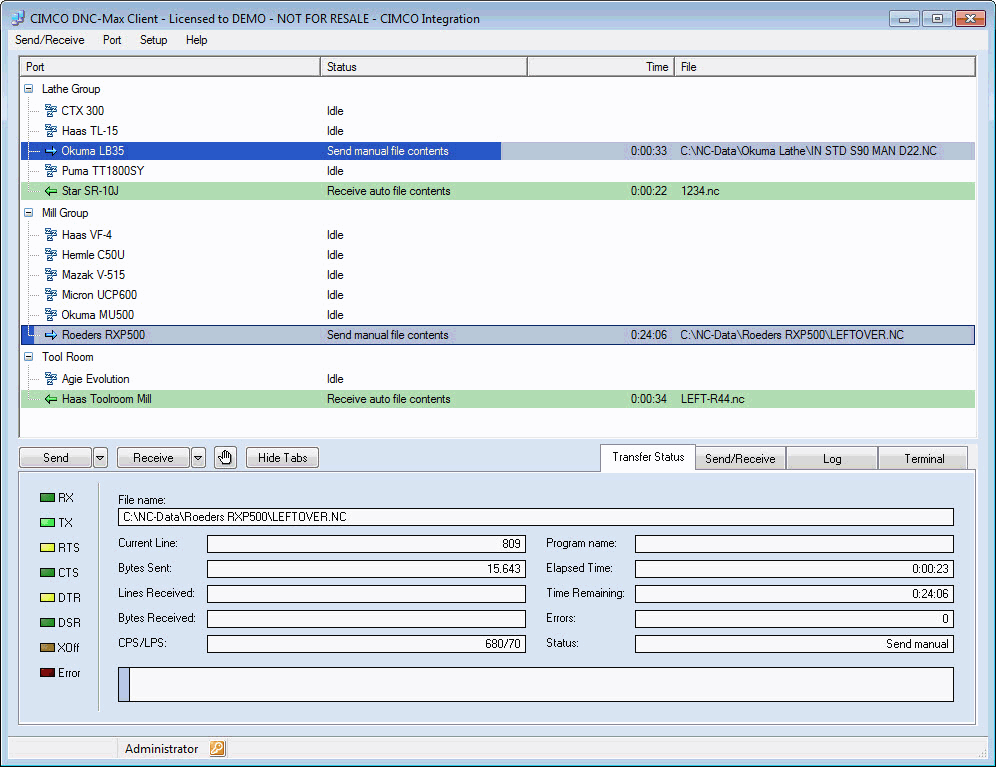Image resolution: width=996 pixels, height=767 pixels.
Task: Click the Administrator key icon in status bar
Action: 217,749
